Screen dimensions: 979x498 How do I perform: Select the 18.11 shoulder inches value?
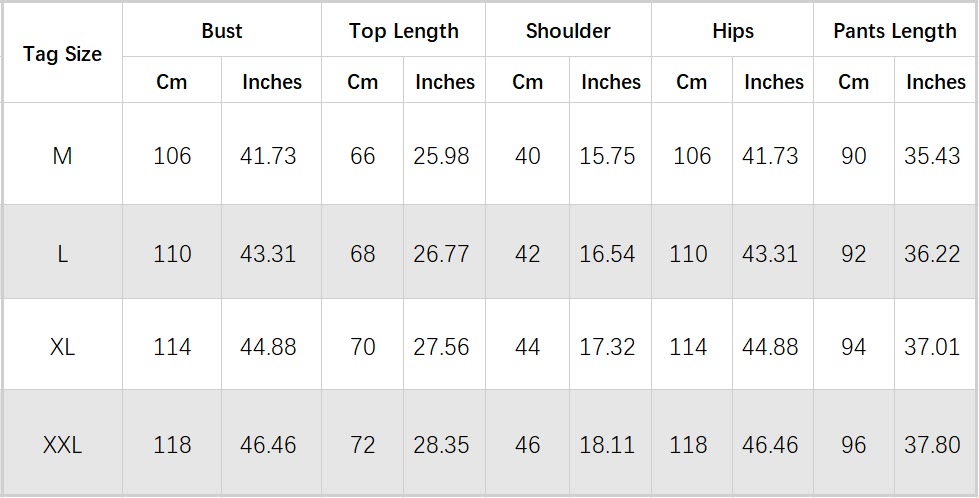pos(607,444)
